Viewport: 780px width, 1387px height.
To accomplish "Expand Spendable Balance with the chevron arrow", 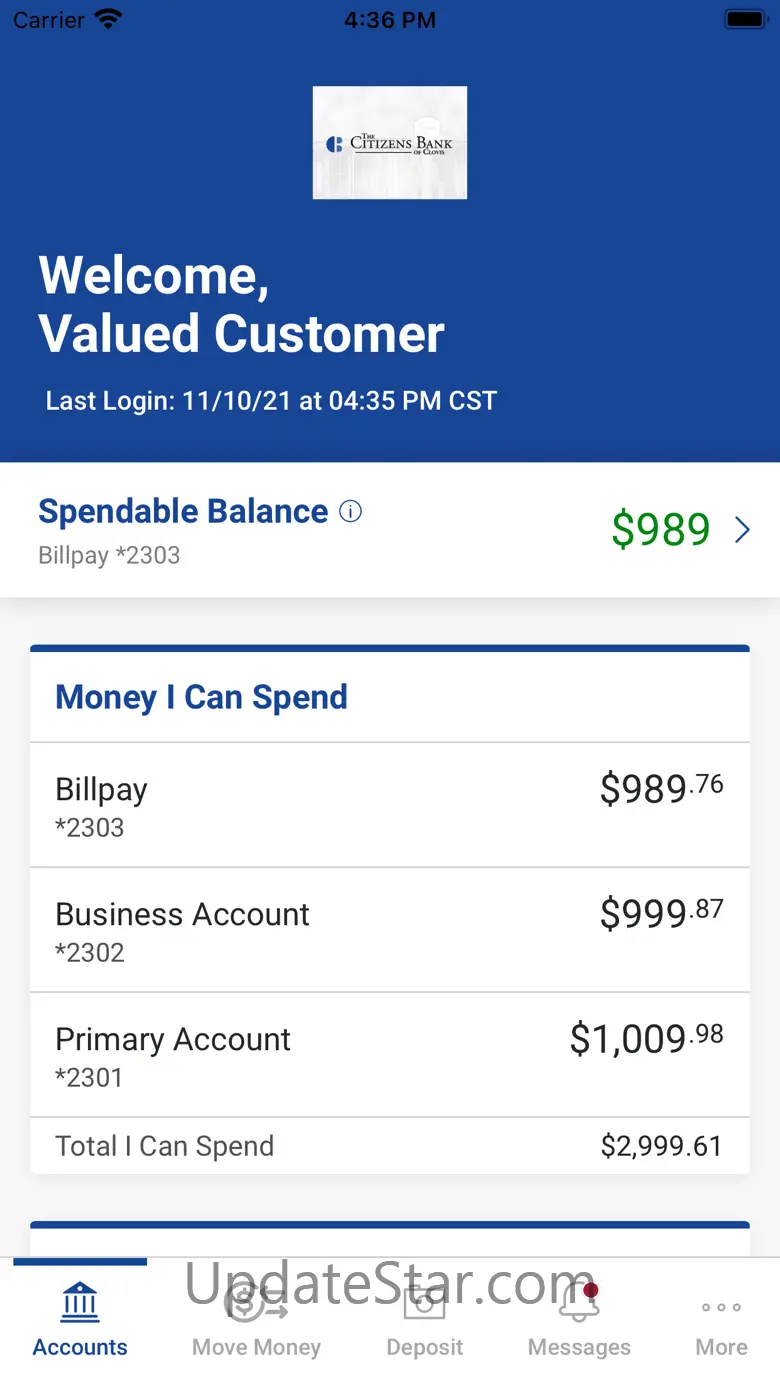I will point(742,530).
